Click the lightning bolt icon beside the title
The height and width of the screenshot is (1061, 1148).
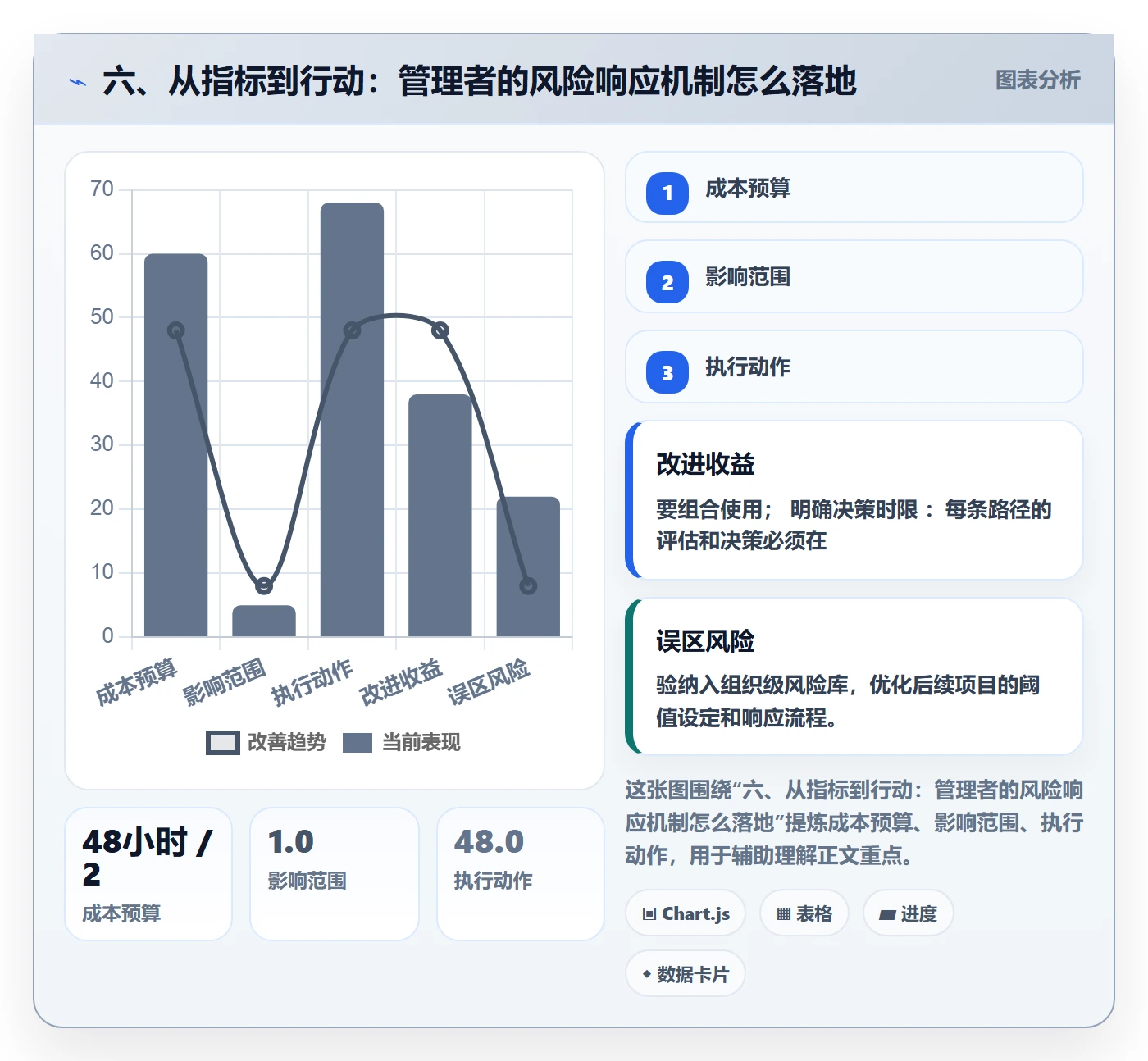pos(78,82)
